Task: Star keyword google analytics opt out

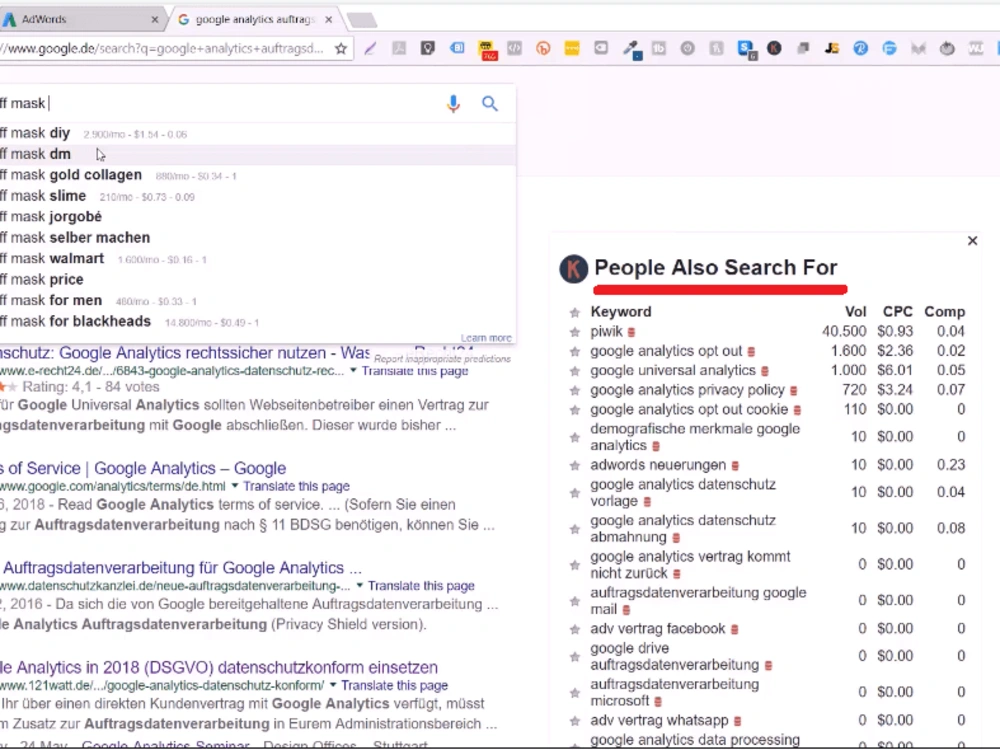Action: pos(575,351)
